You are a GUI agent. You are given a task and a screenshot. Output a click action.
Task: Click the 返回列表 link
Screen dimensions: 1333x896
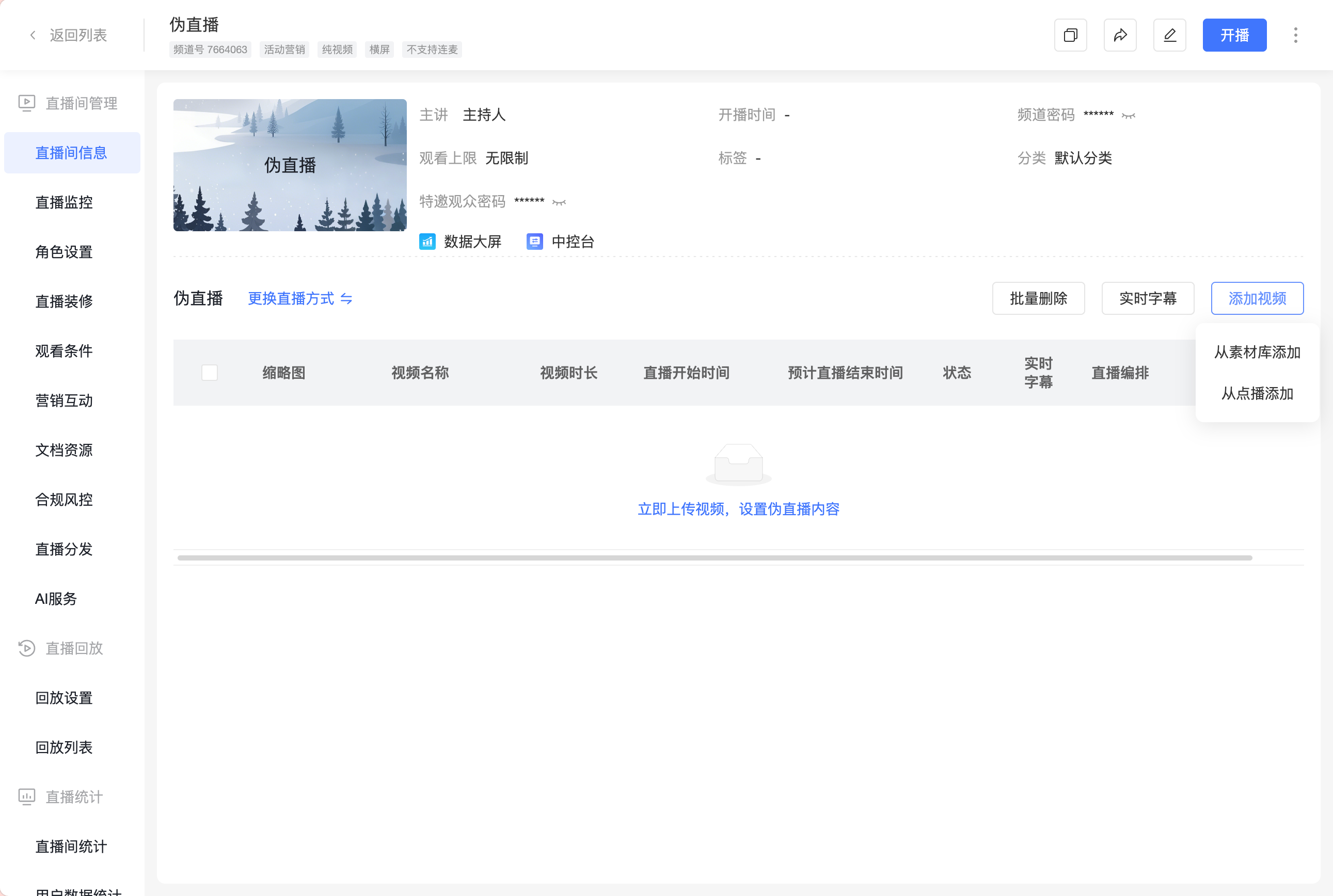tap(78, 36)
